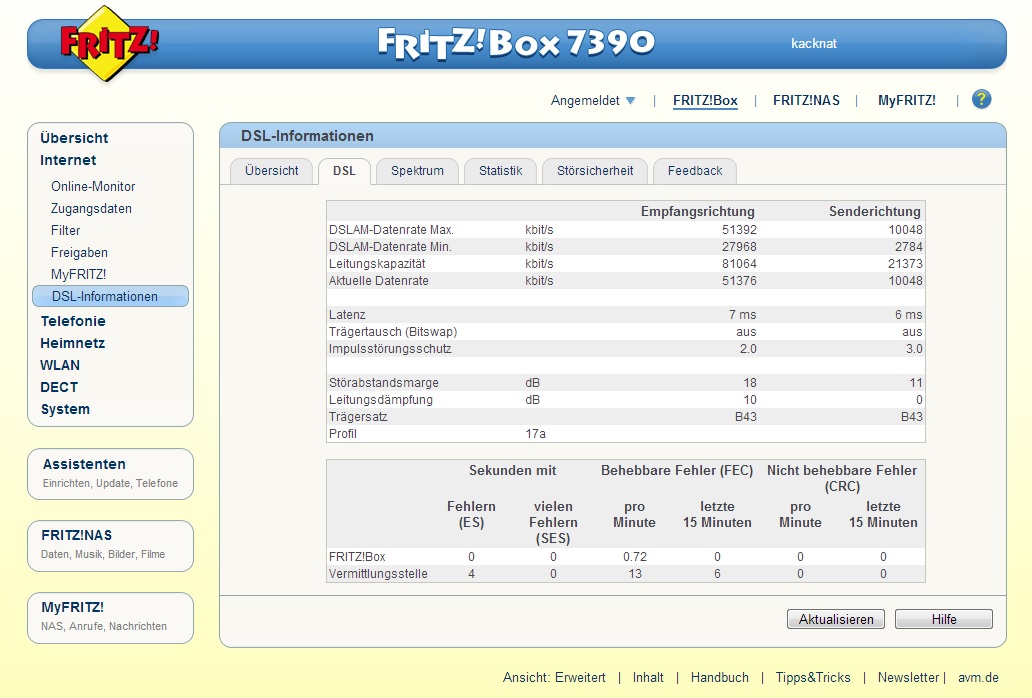The width and height of the screenshot is (1032, 698).
Task: Switch to the Feedback tab
Action: point(695,171)
